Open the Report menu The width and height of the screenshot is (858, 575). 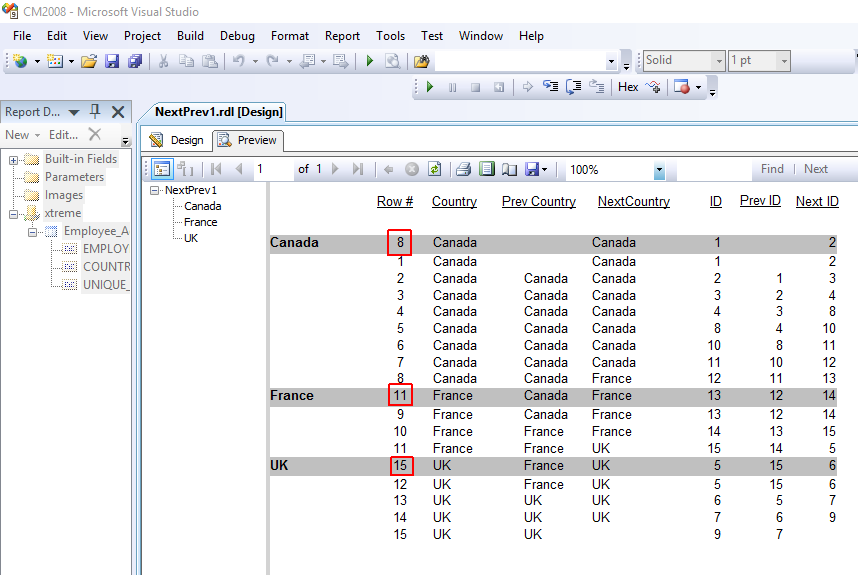(x=342, y=36)
